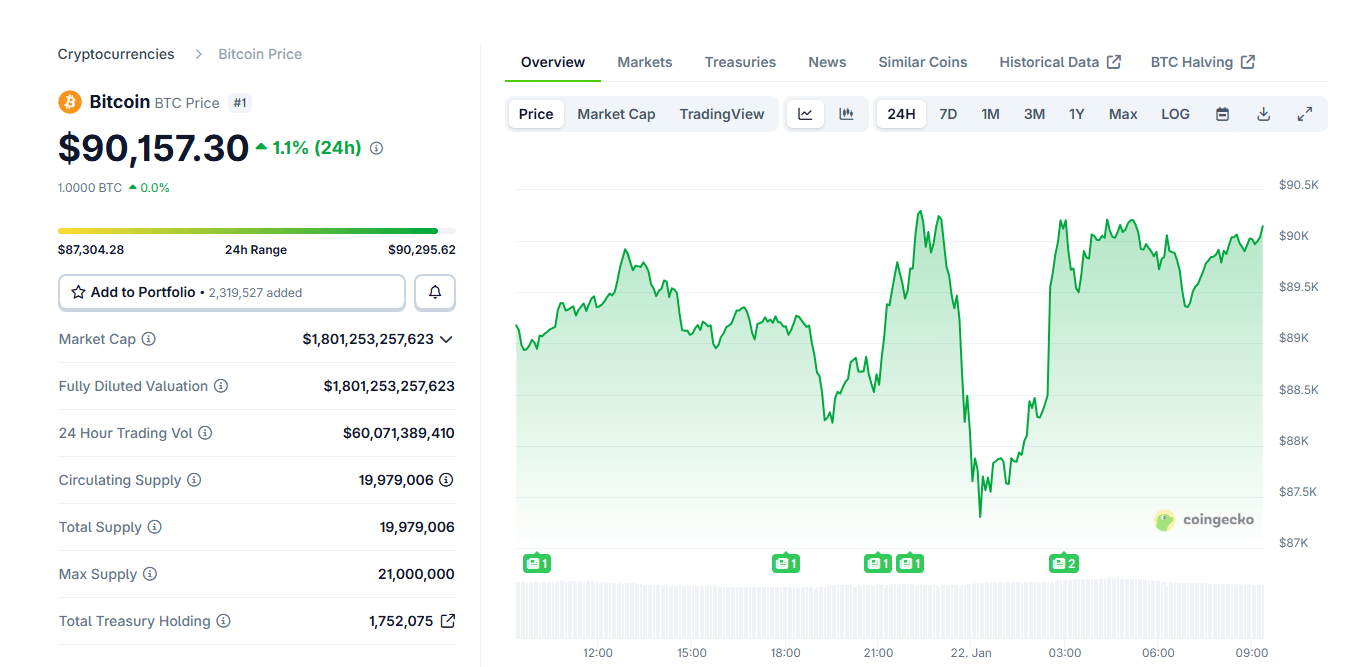Navigate to Cryptocurrencies breadcrumb link
This screenshot has height=667, width=1368.
click(116, 54)
